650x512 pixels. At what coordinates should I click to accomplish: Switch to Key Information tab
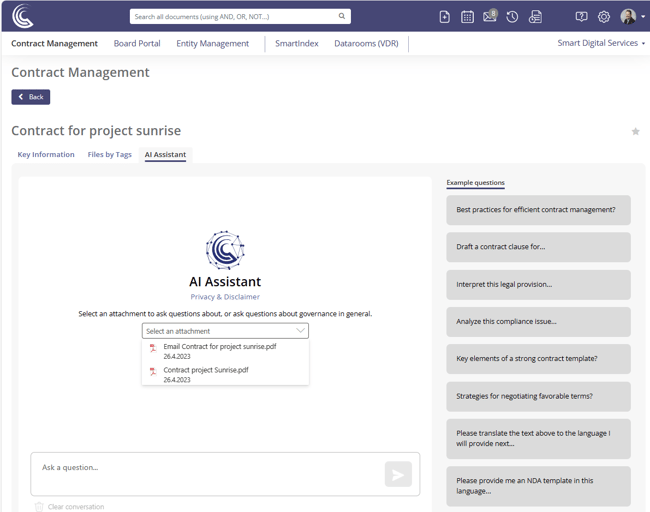pyautogui.click(x=46, y=154)
